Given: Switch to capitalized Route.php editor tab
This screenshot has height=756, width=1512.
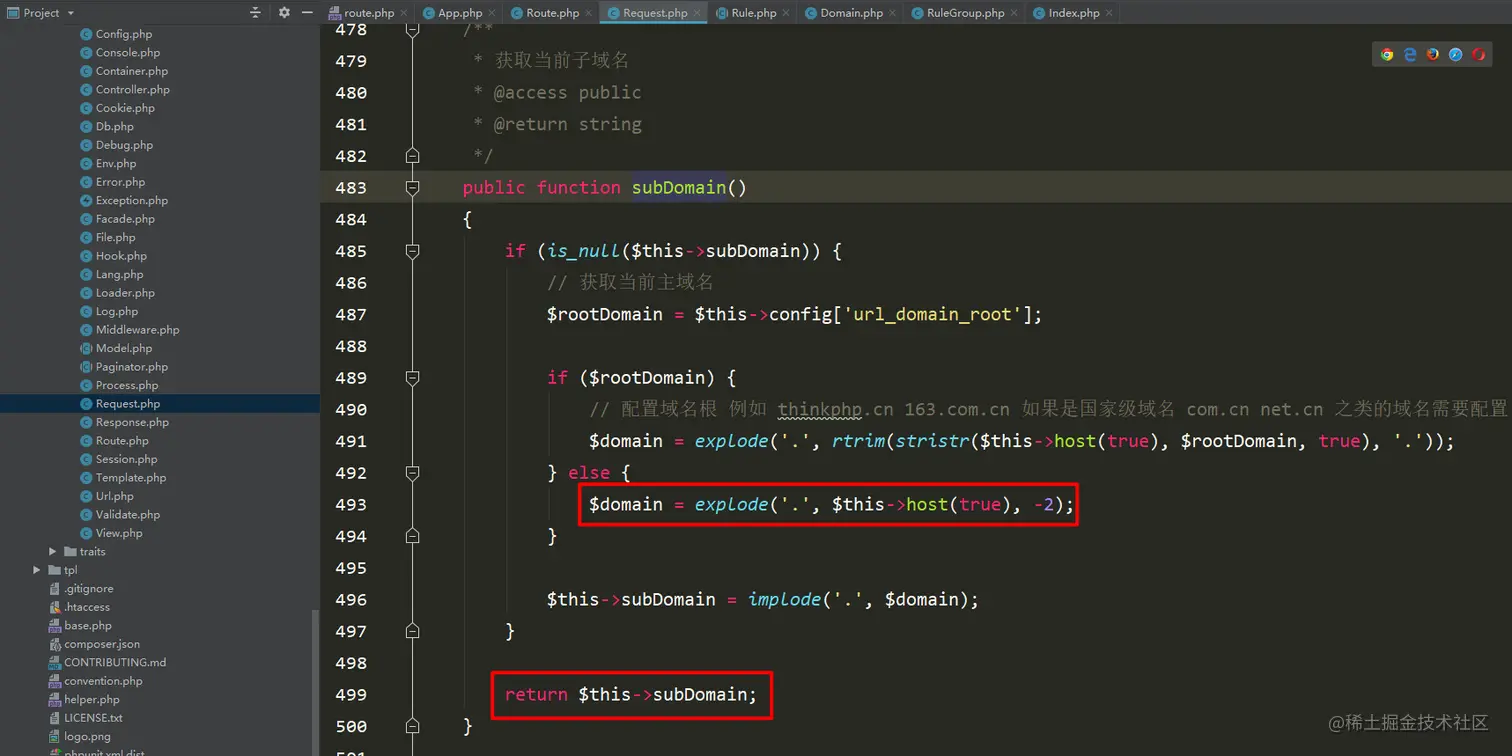Looking at the screenshot, I should [552, 13].
